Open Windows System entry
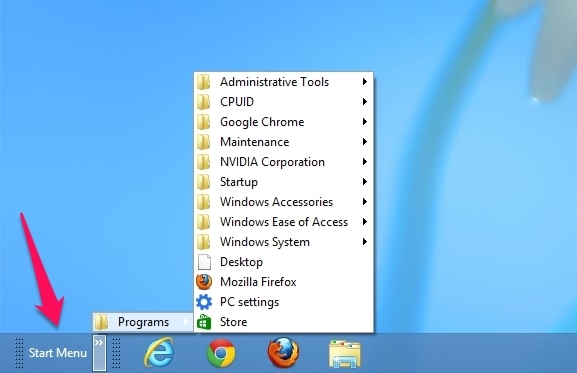Screen dimensions: 577x373 coord(284,242)
